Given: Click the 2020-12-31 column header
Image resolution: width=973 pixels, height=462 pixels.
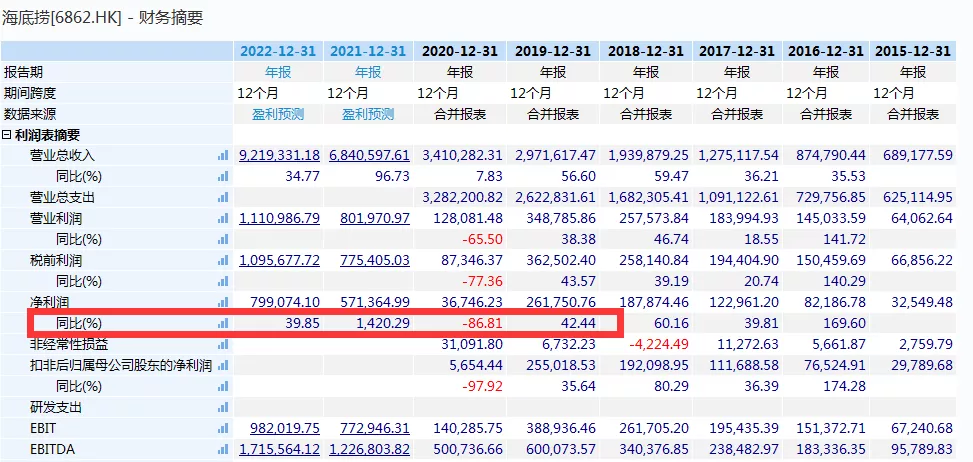Looking at the screenshot, I should click(x=459, y=51).
